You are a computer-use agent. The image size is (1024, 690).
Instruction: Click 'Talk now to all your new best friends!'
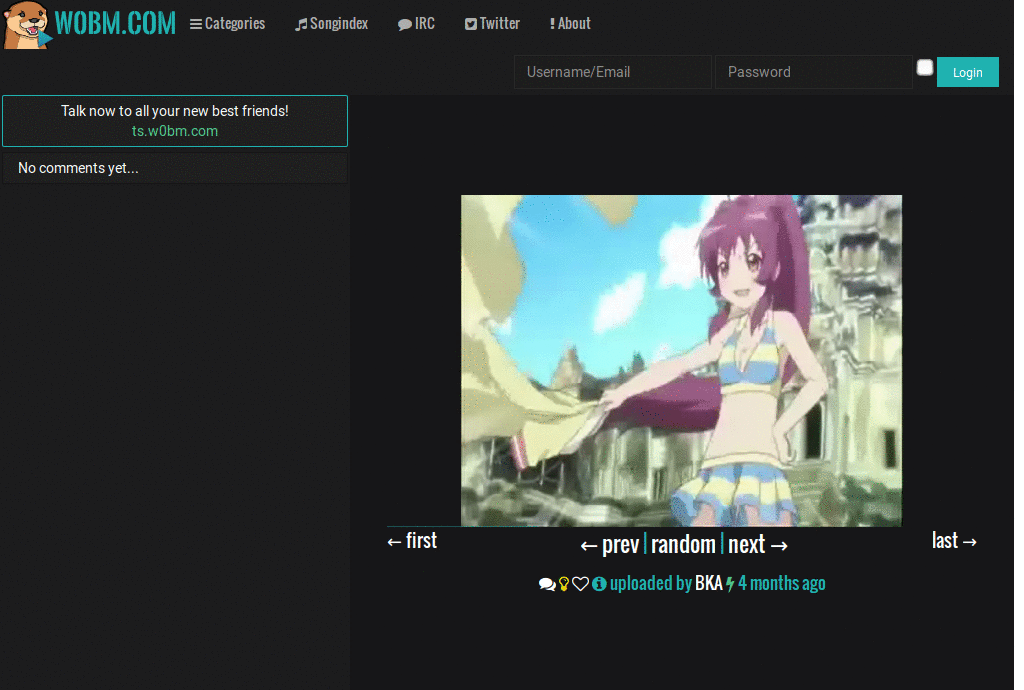(x=175, y=111)
